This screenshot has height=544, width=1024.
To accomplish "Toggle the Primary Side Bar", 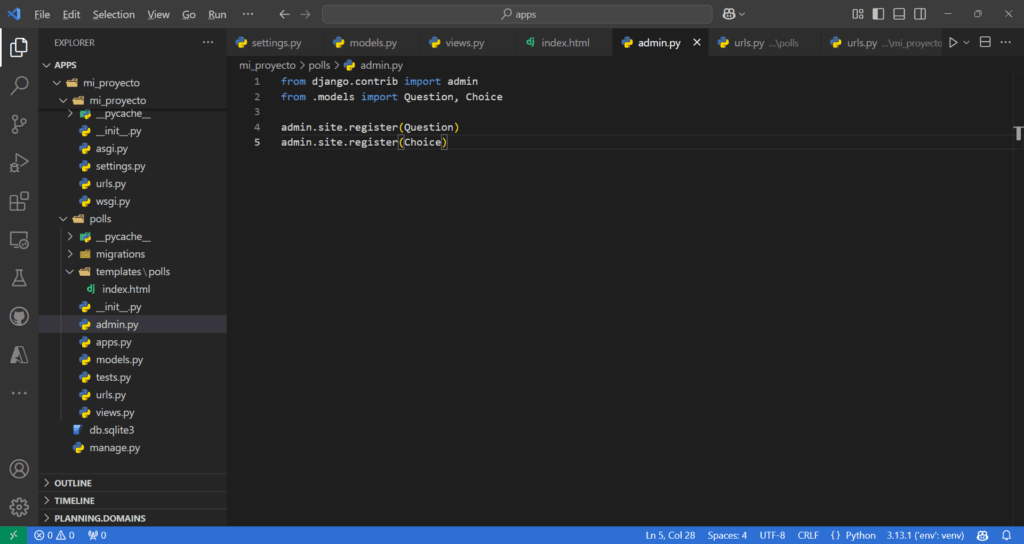I will click(x=878, y=14).
